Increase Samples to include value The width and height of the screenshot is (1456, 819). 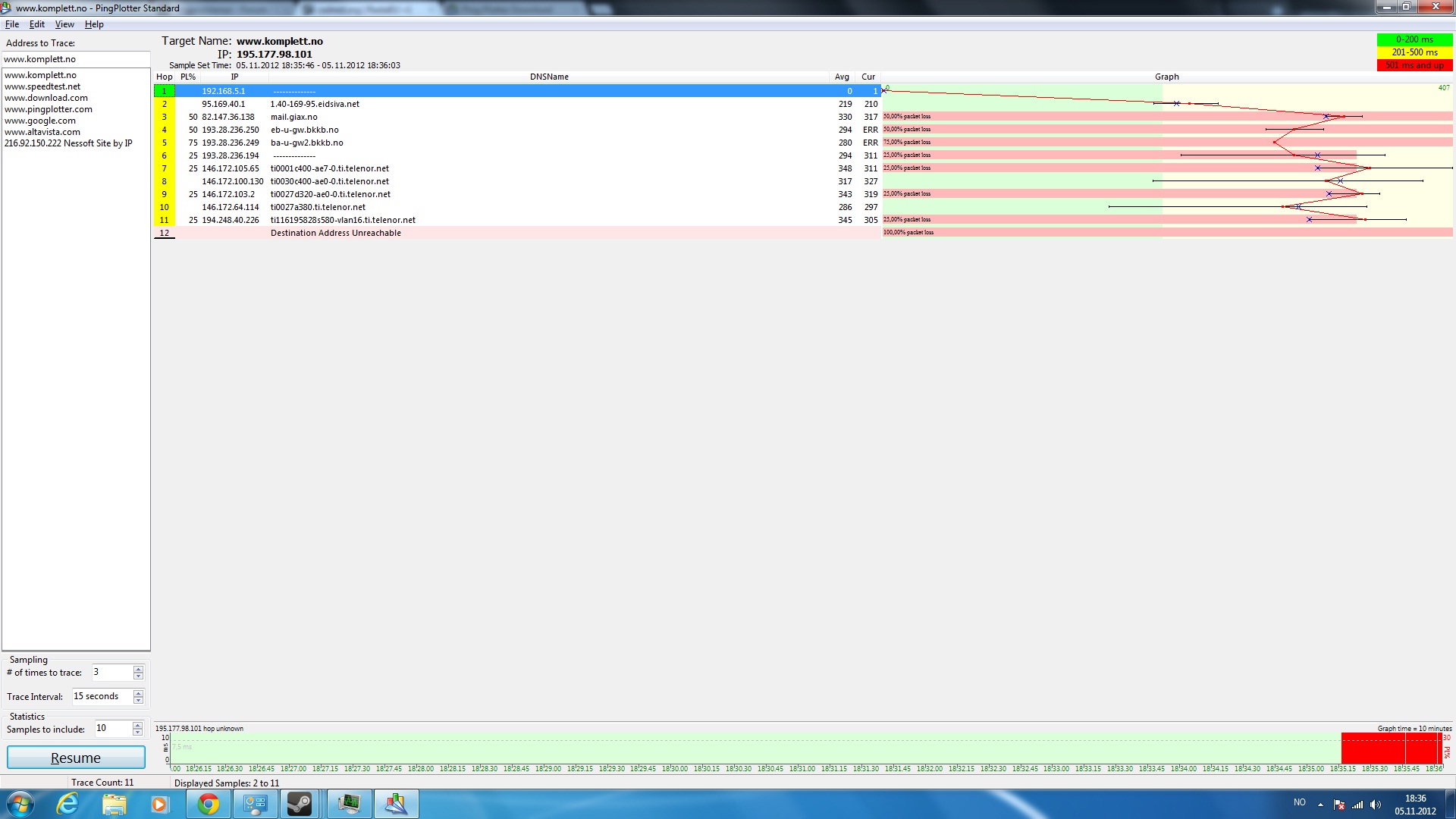click(137, 725)
